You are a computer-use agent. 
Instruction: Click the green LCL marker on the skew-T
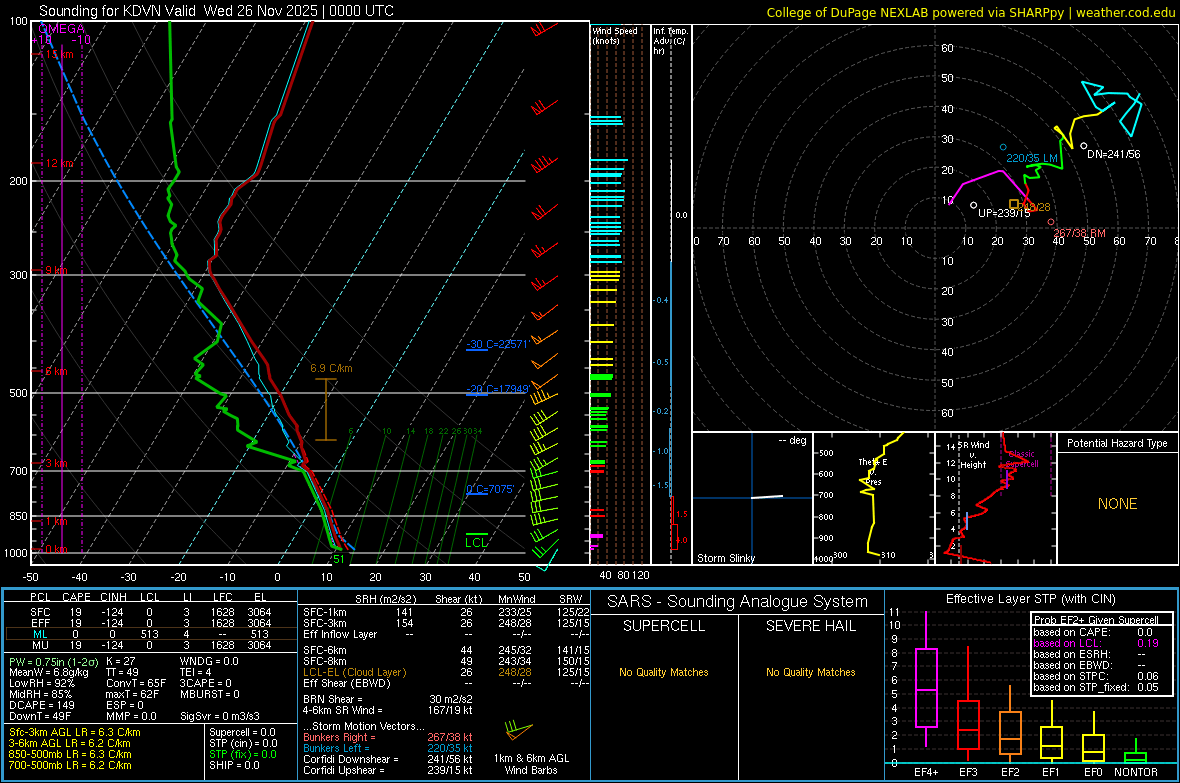(476, 541)
